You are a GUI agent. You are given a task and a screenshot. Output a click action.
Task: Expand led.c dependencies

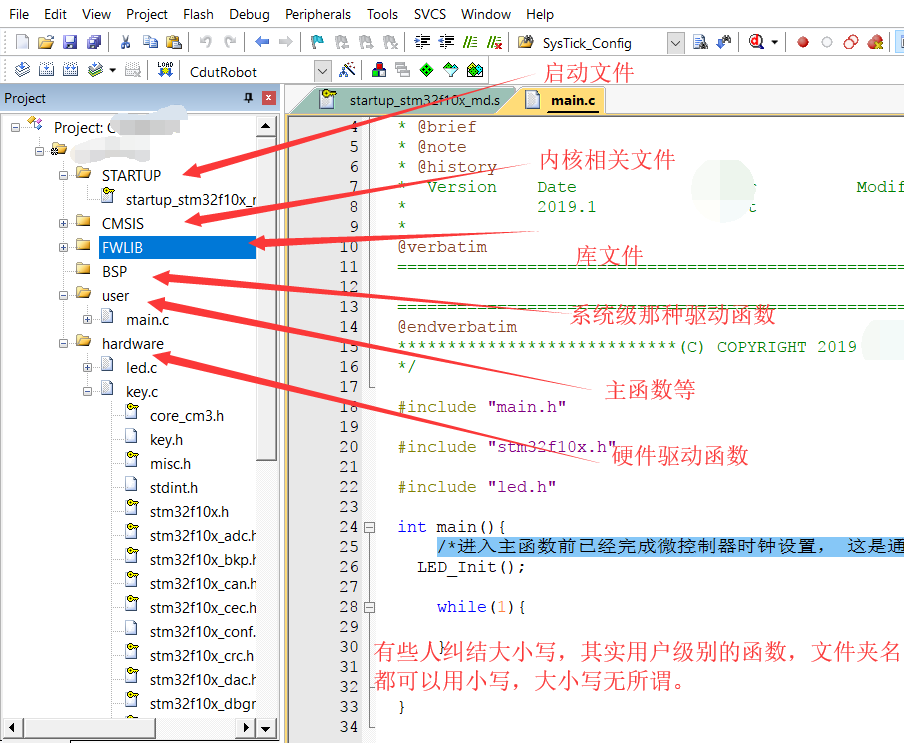[87, 367]
